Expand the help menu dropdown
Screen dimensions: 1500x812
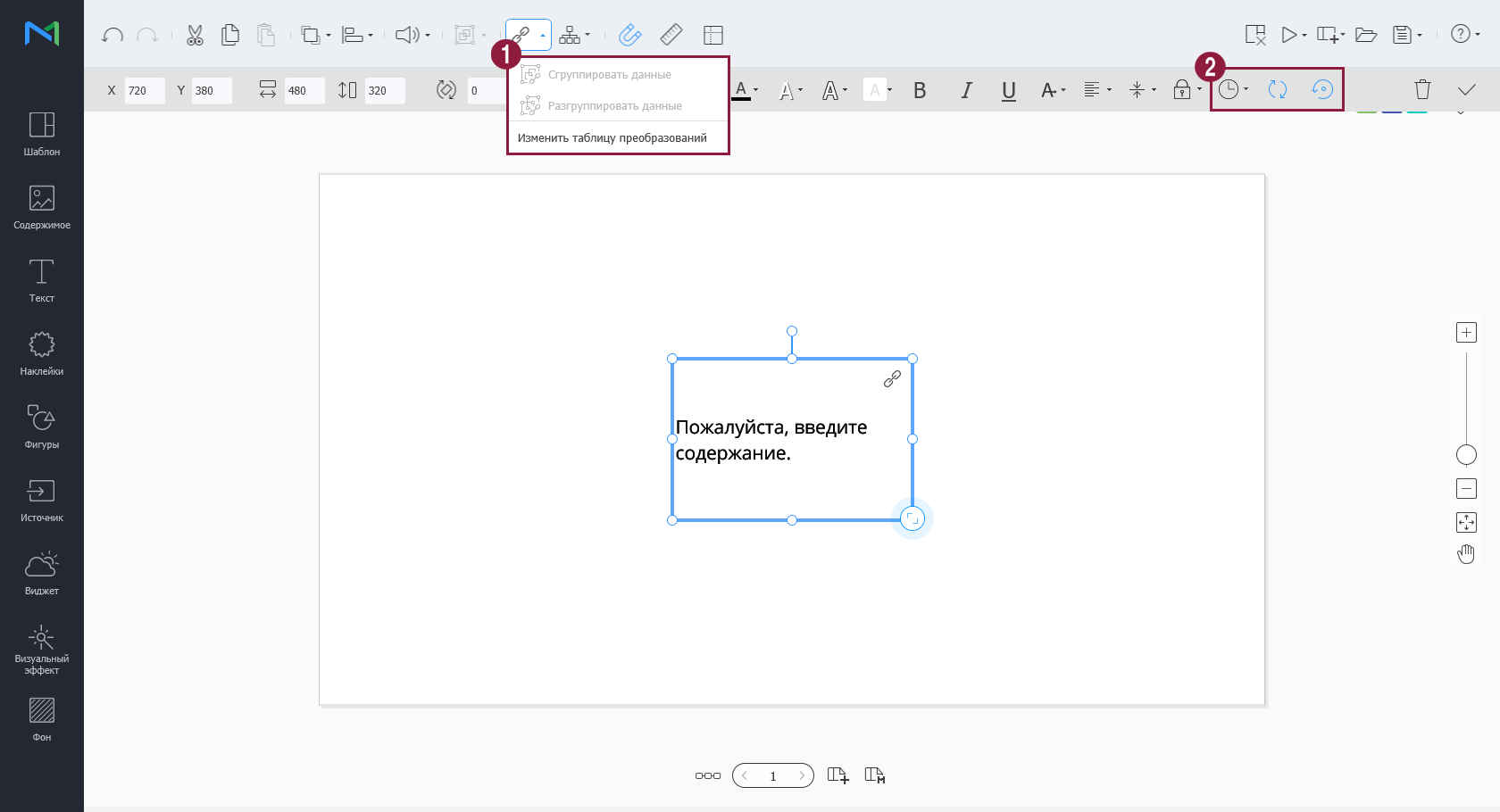(1465, 35)
